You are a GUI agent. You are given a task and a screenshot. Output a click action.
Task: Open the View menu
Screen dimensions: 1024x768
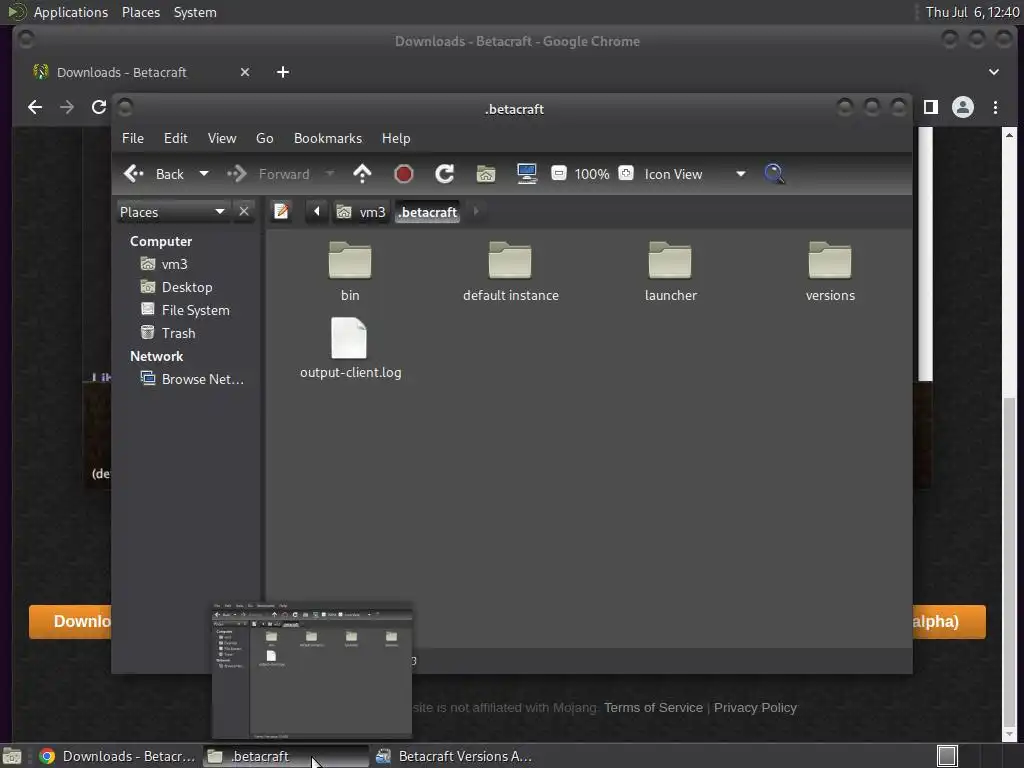point(222,138)
